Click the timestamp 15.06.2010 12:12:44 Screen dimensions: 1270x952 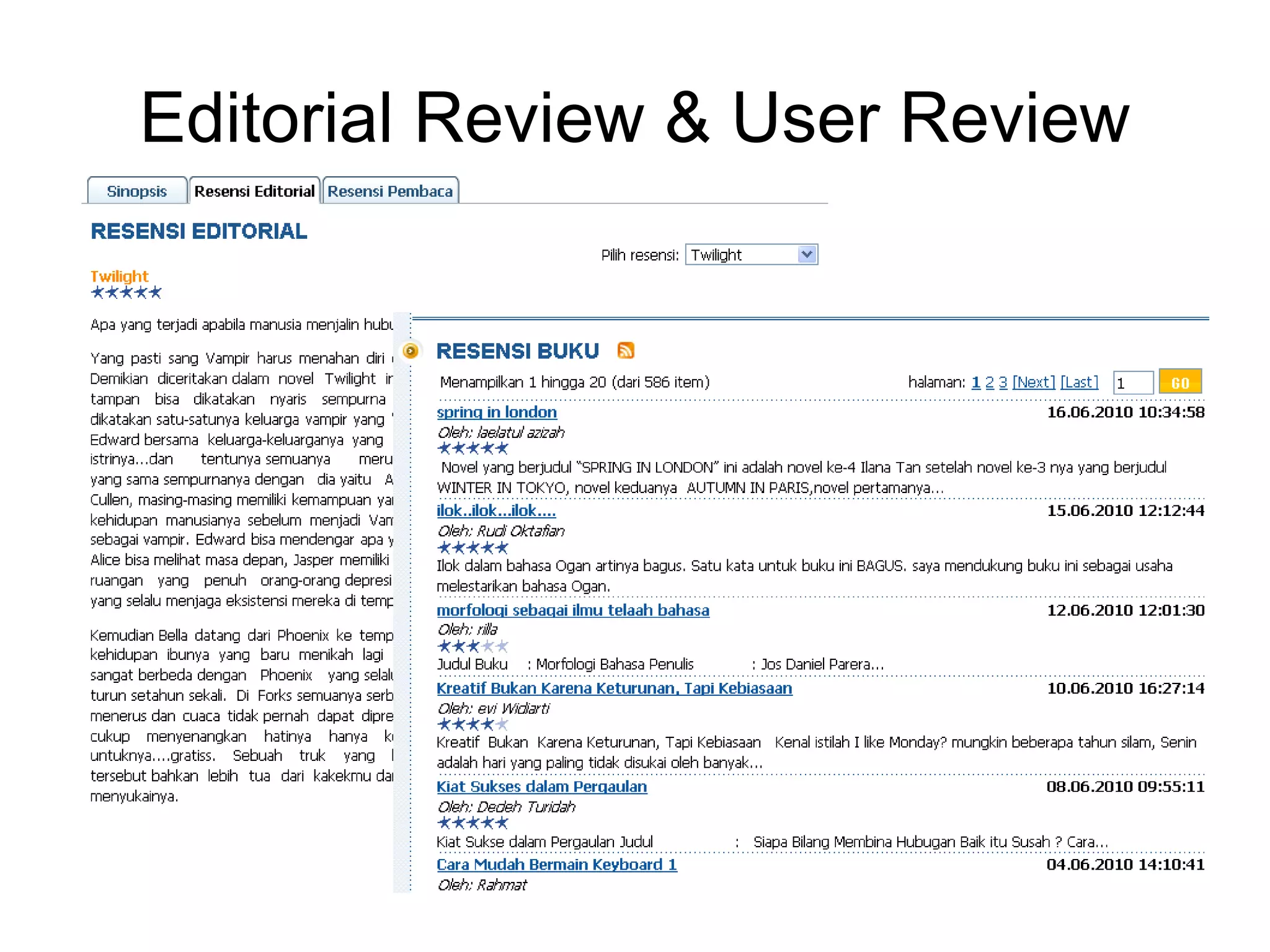click(1126, 511)
